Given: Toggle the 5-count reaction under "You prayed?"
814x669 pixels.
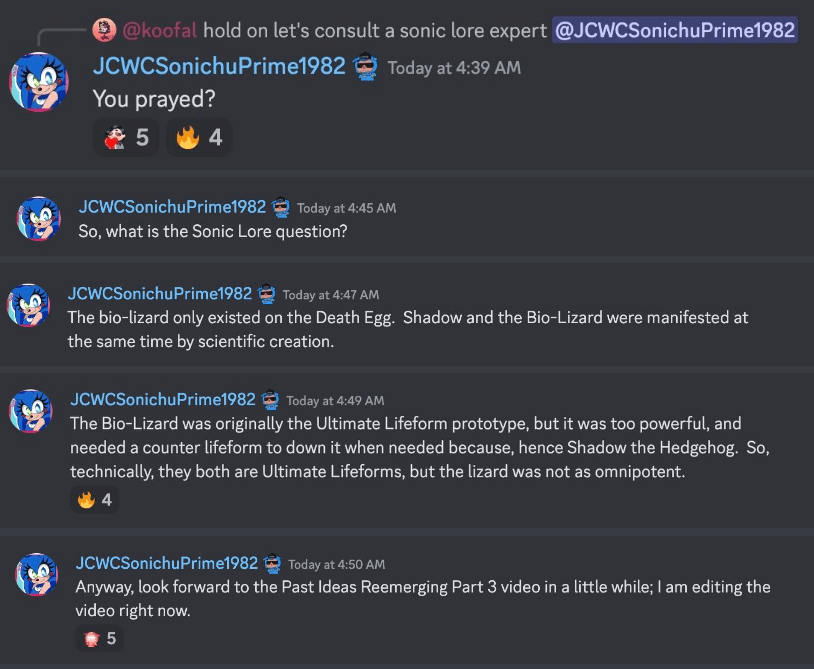Looking at the screenshot, I should [x=127, y=138].
